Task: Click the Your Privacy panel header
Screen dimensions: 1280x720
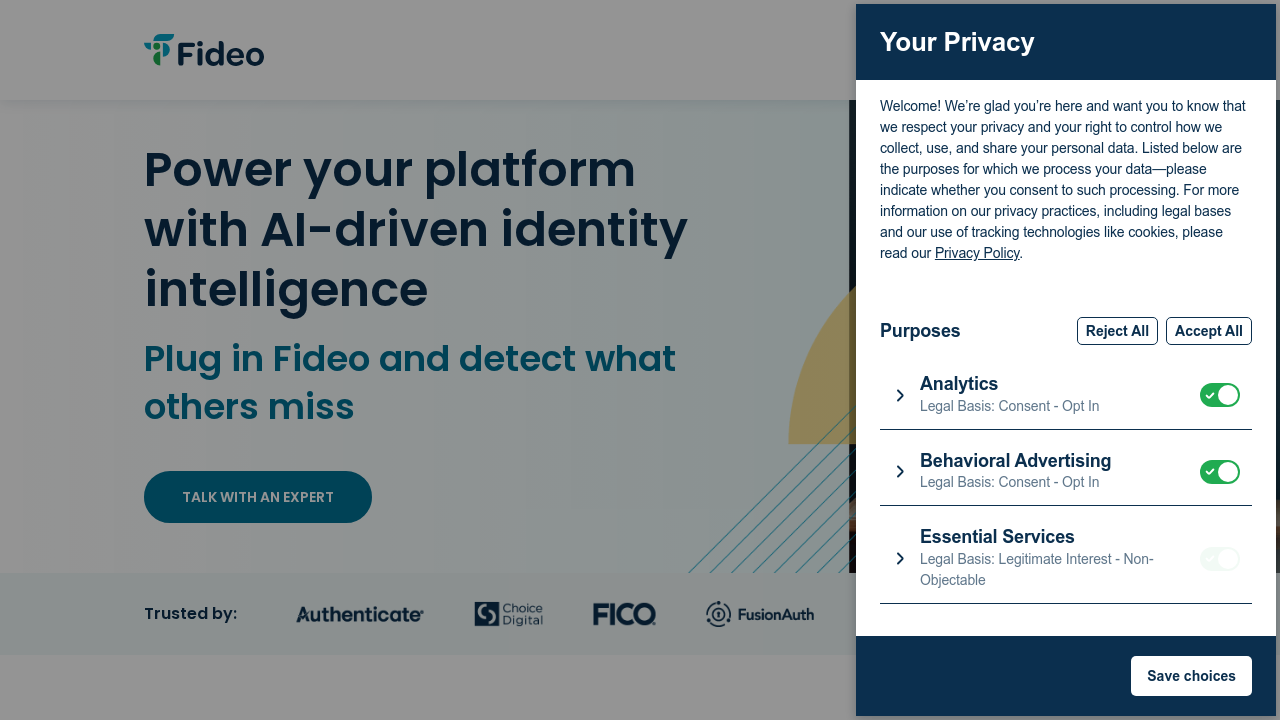Action: tap(957, 42)
